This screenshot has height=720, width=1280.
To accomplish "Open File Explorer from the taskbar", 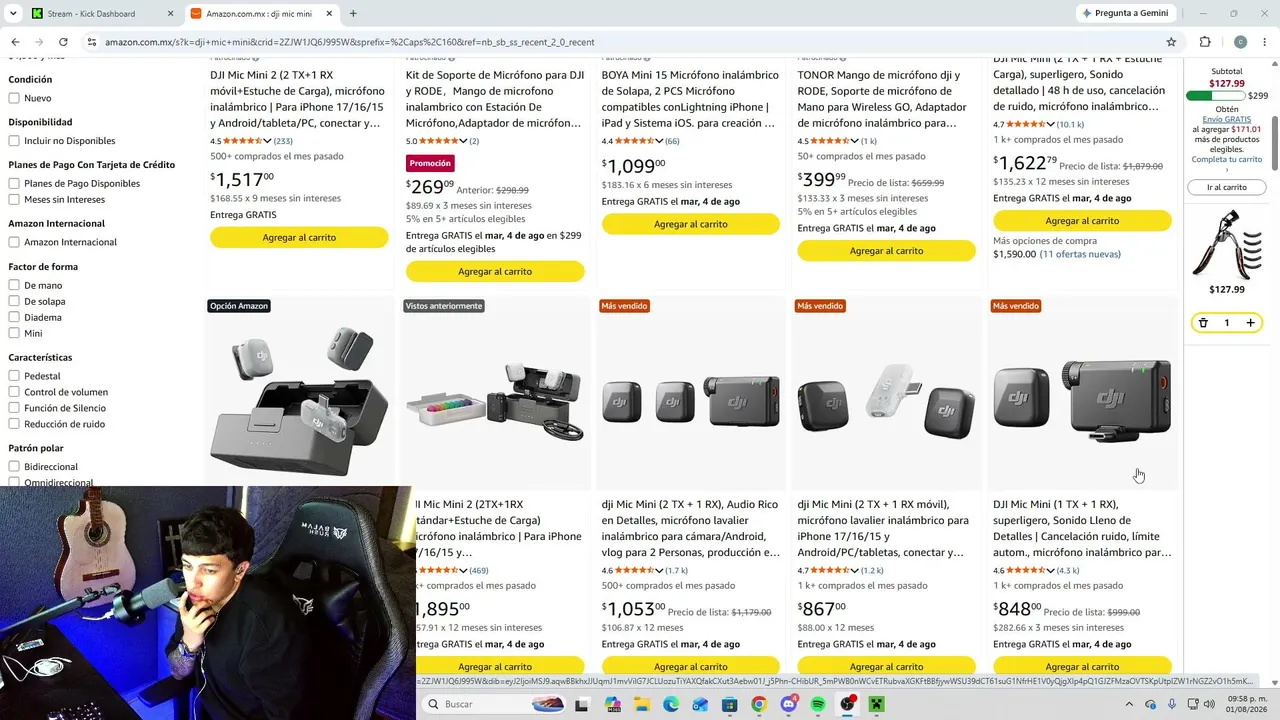I will (x=641, y=704).
